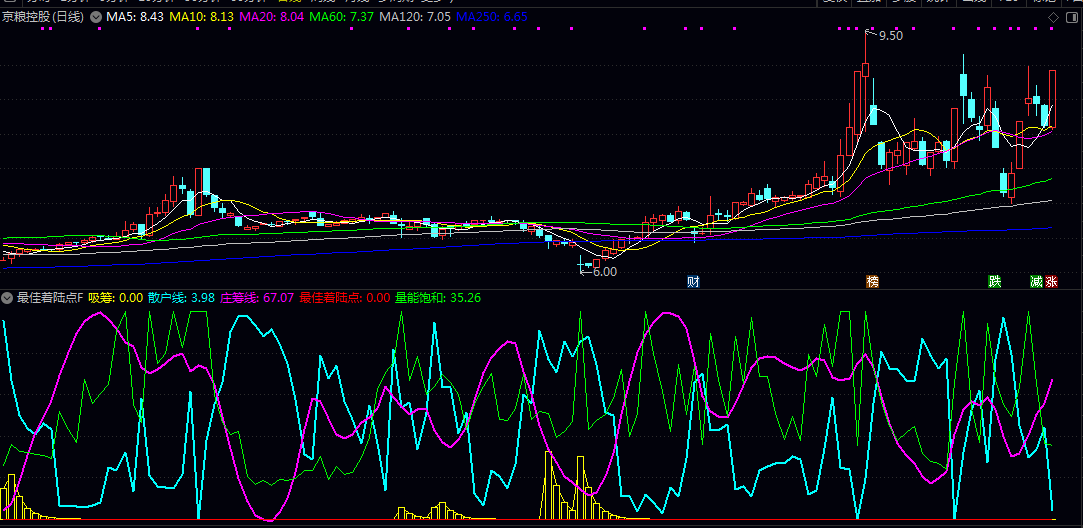Image resolution: width=1083 pixels, height=528 pixels.
Task: Click the 量能饱和 indicator value label
Action: point(438,297)
